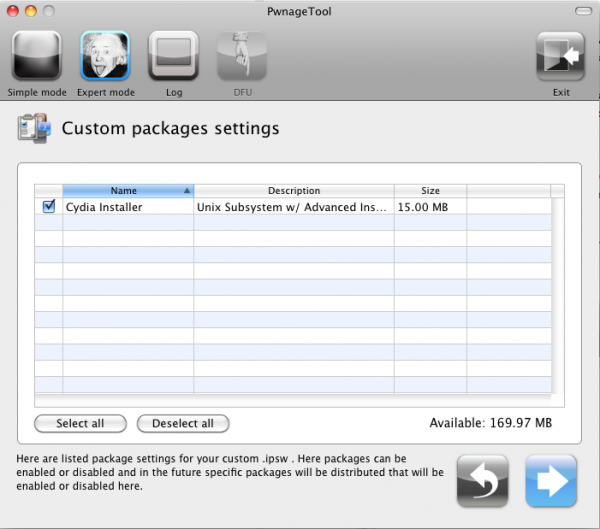Exit PwnageTool via the Exit icon

[x=561, y=56]
